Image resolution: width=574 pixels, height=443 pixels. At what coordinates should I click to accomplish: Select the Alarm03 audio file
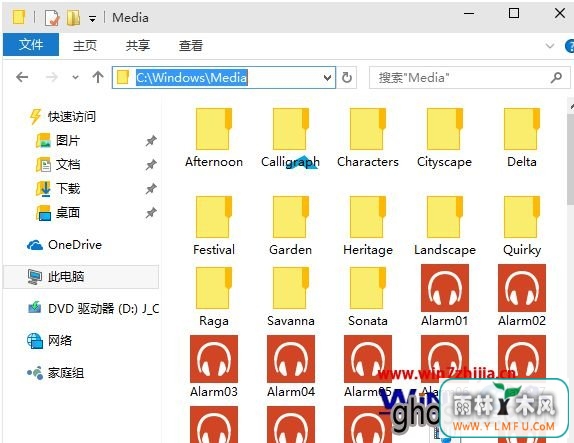click(214, 366)
